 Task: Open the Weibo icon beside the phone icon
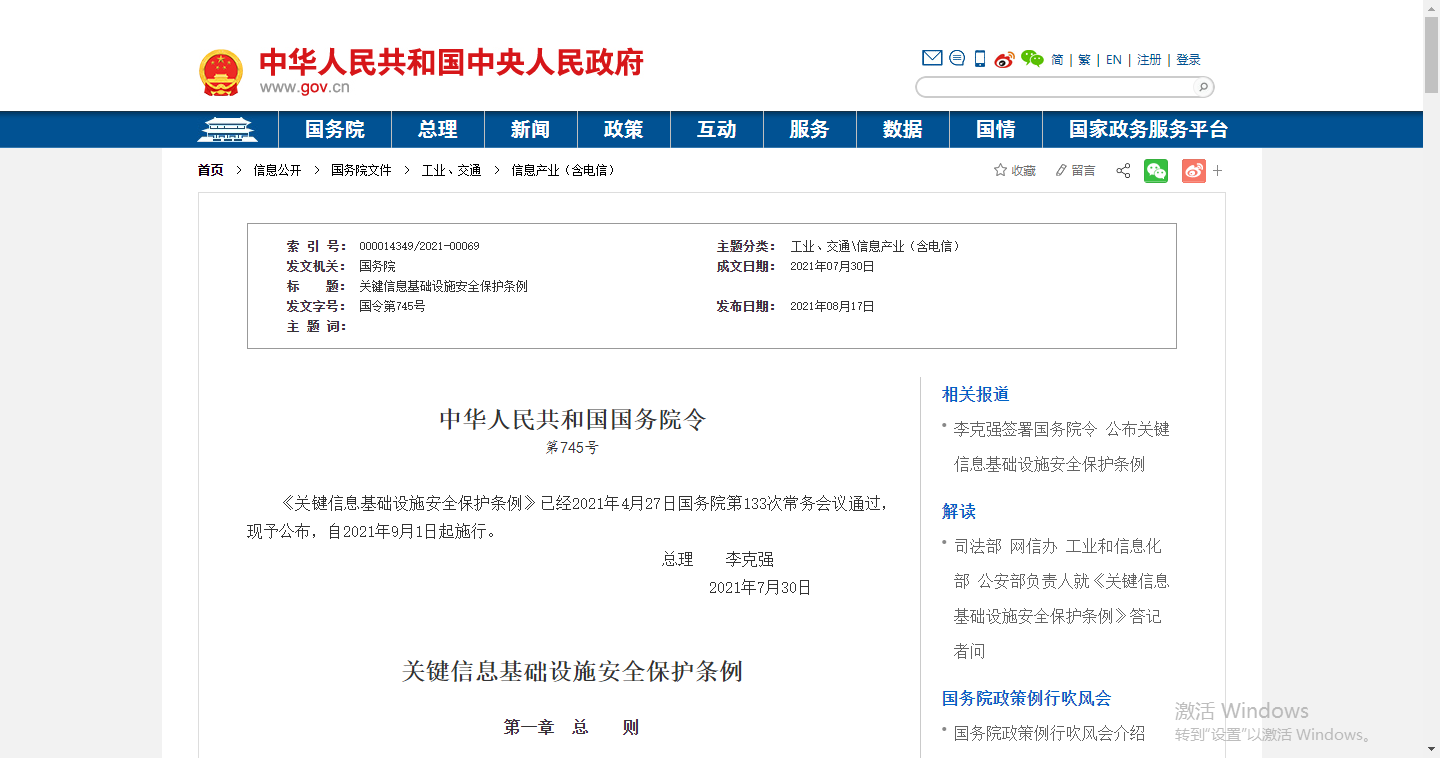(1004, 59)
